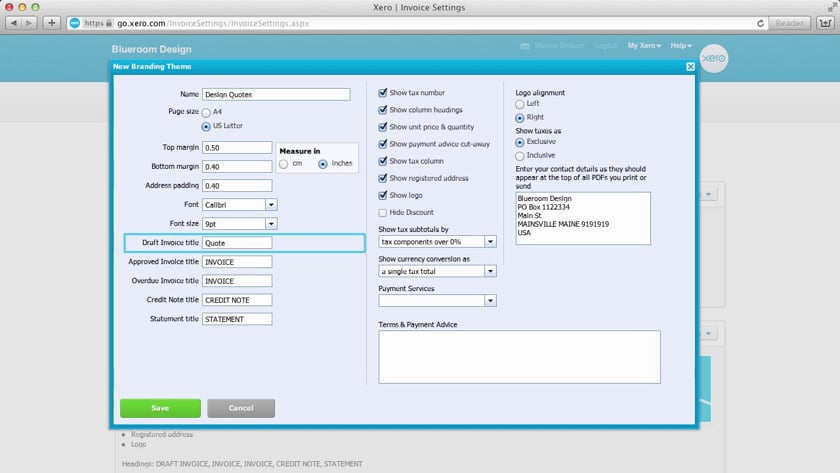
Task: Select US Letter page size
Action: tap(206, 126)
